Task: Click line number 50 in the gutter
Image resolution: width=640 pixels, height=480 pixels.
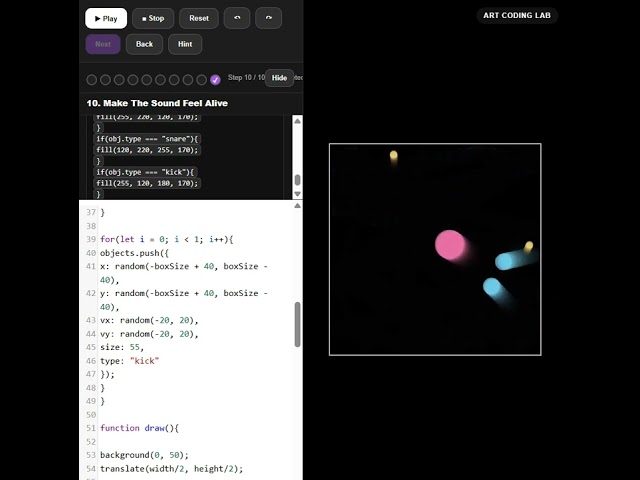Action: tap(91, 415)
